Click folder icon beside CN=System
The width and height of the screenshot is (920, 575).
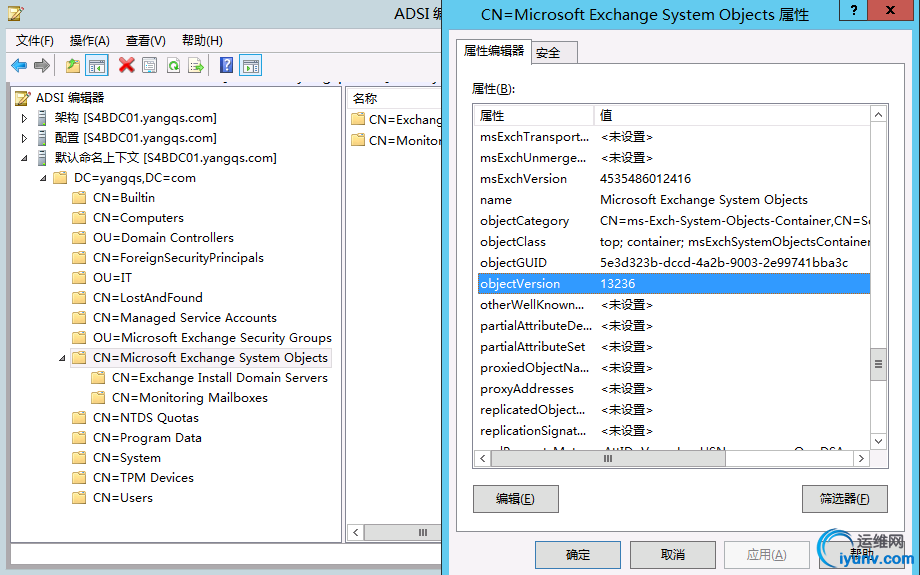(79, 458)
